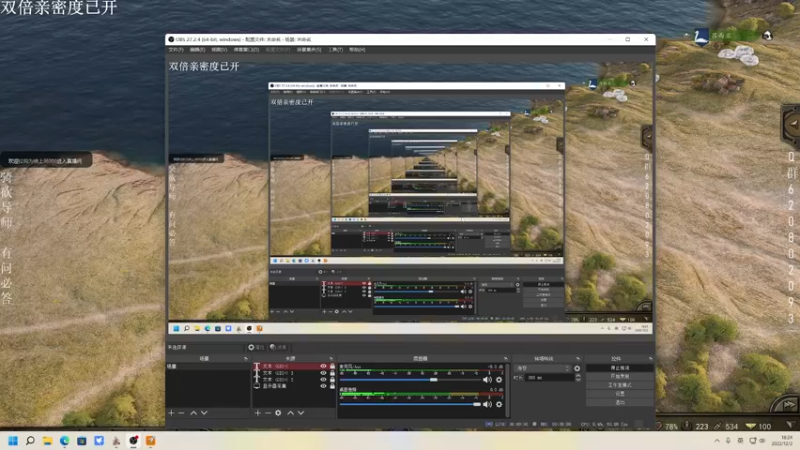This screenshot has height=450, width=800.
Task: Click the 退出 exit button
Action: 620,403
